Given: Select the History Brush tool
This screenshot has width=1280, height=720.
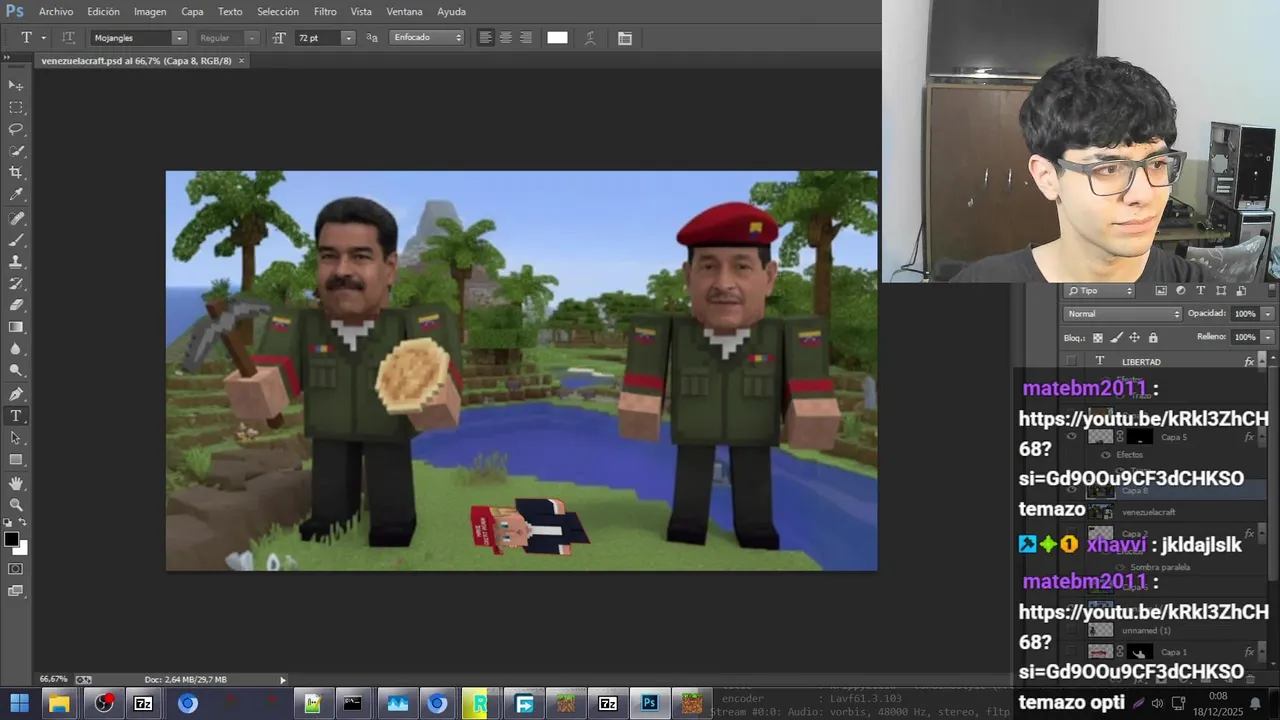Looking at the screenshot, I should tap(16, 284).
